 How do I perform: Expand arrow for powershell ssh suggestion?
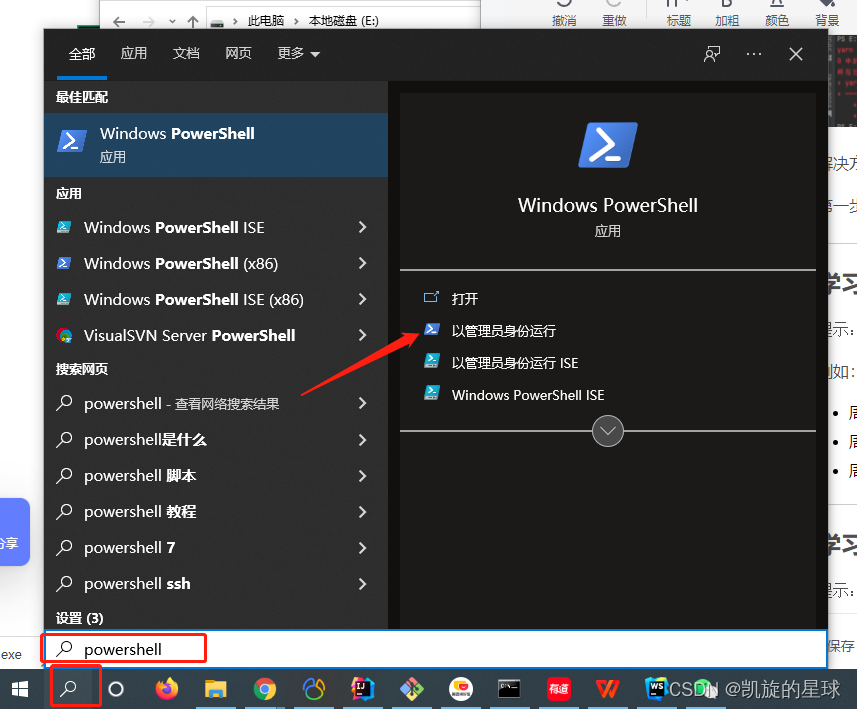362,584
